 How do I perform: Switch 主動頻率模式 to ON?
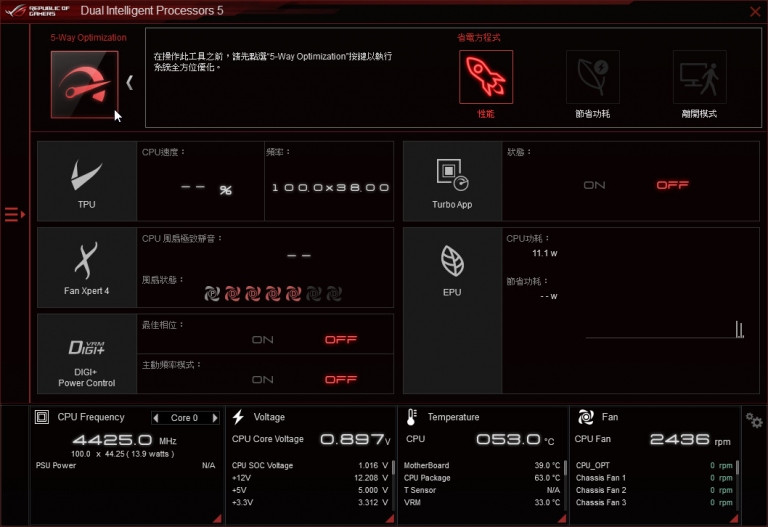click(263, 380)
